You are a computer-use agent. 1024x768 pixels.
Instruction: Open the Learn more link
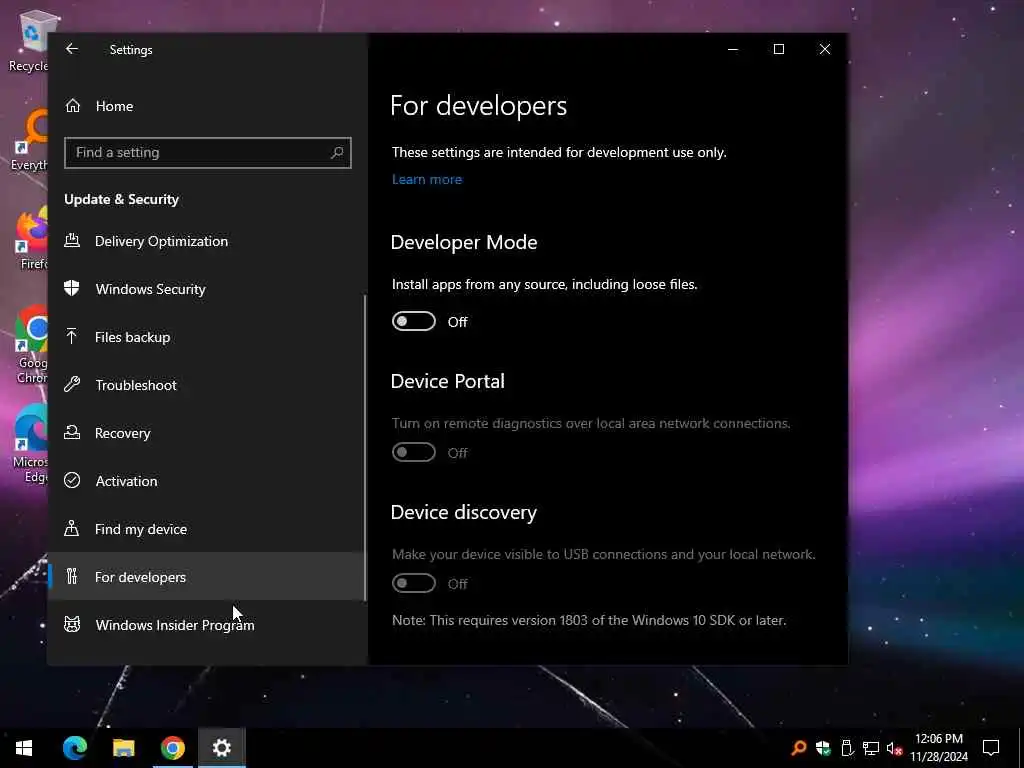pyautogui.click(x=426, y=180)
